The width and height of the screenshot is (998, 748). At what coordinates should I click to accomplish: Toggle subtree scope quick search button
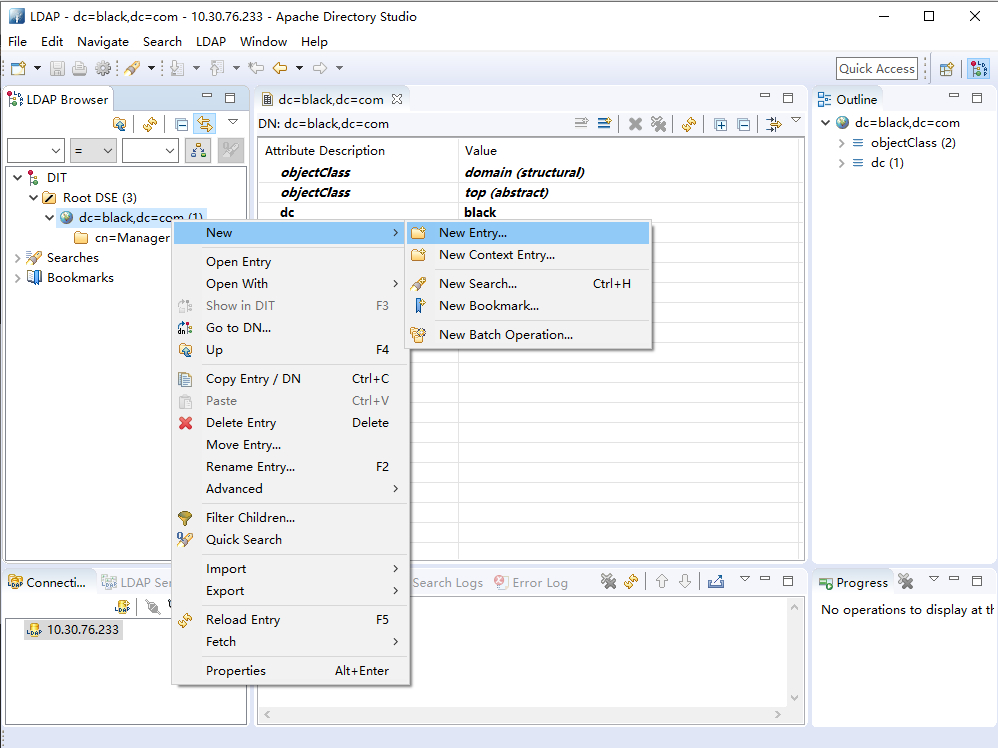[x=199, y=150]
